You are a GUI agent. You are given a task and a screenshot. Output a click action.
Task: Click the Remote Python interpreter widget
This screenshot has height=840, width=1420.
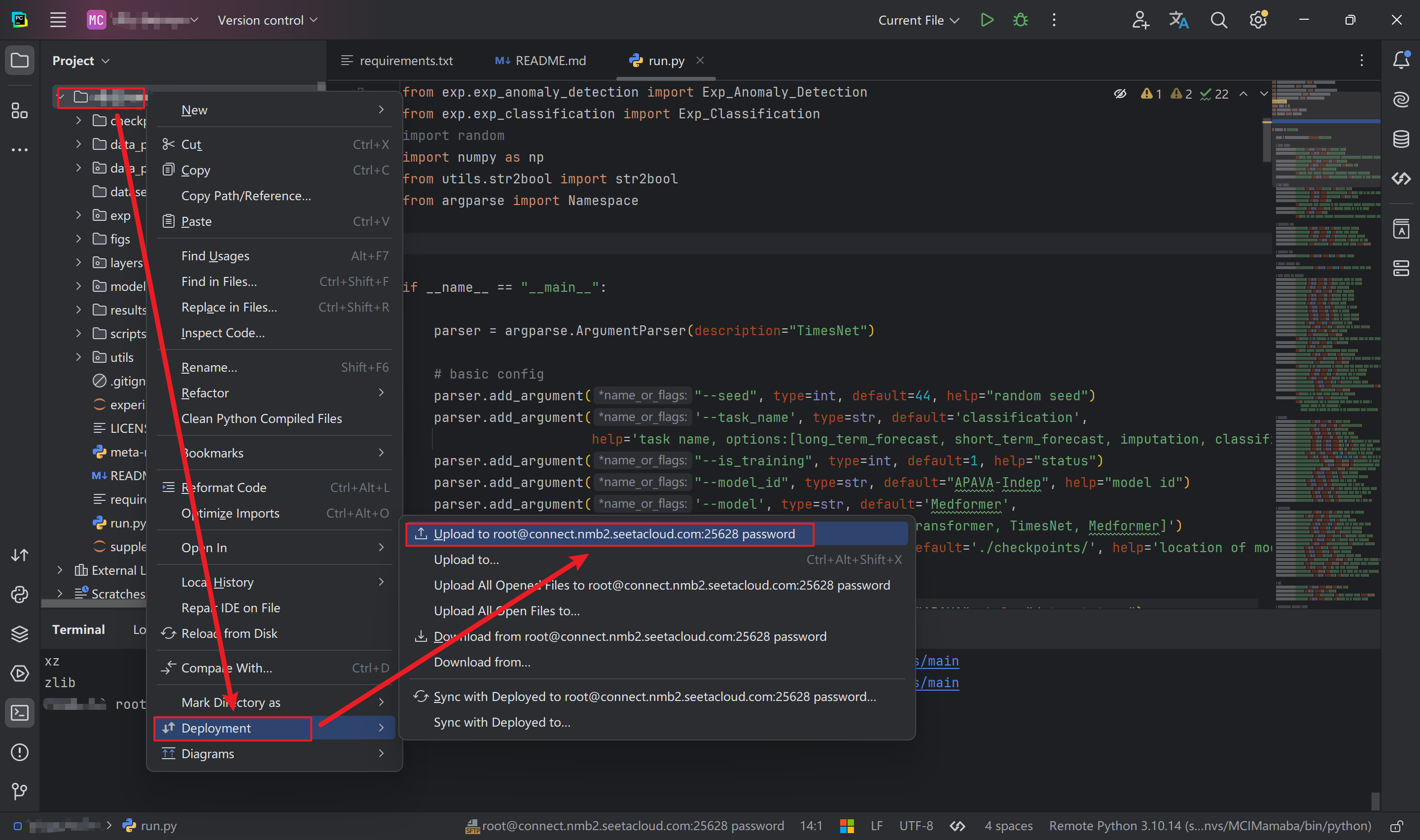pos(1210,826)
